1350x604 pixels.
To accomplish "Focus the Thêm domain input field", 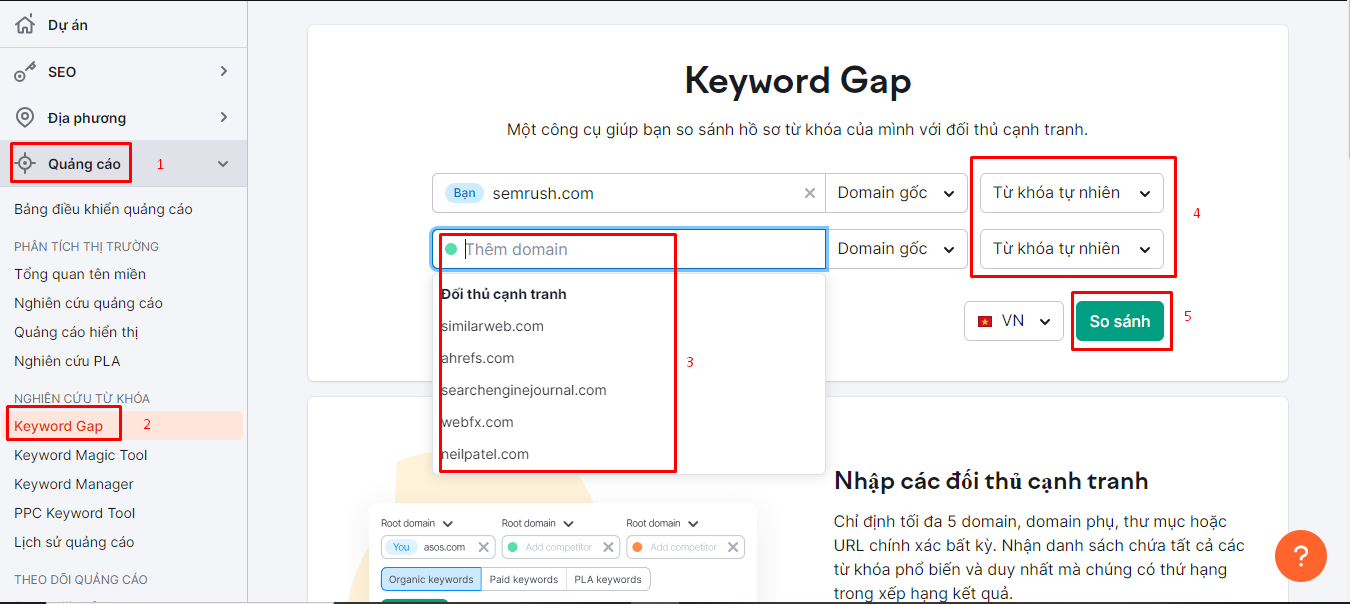I will click(x=630, y=249).
